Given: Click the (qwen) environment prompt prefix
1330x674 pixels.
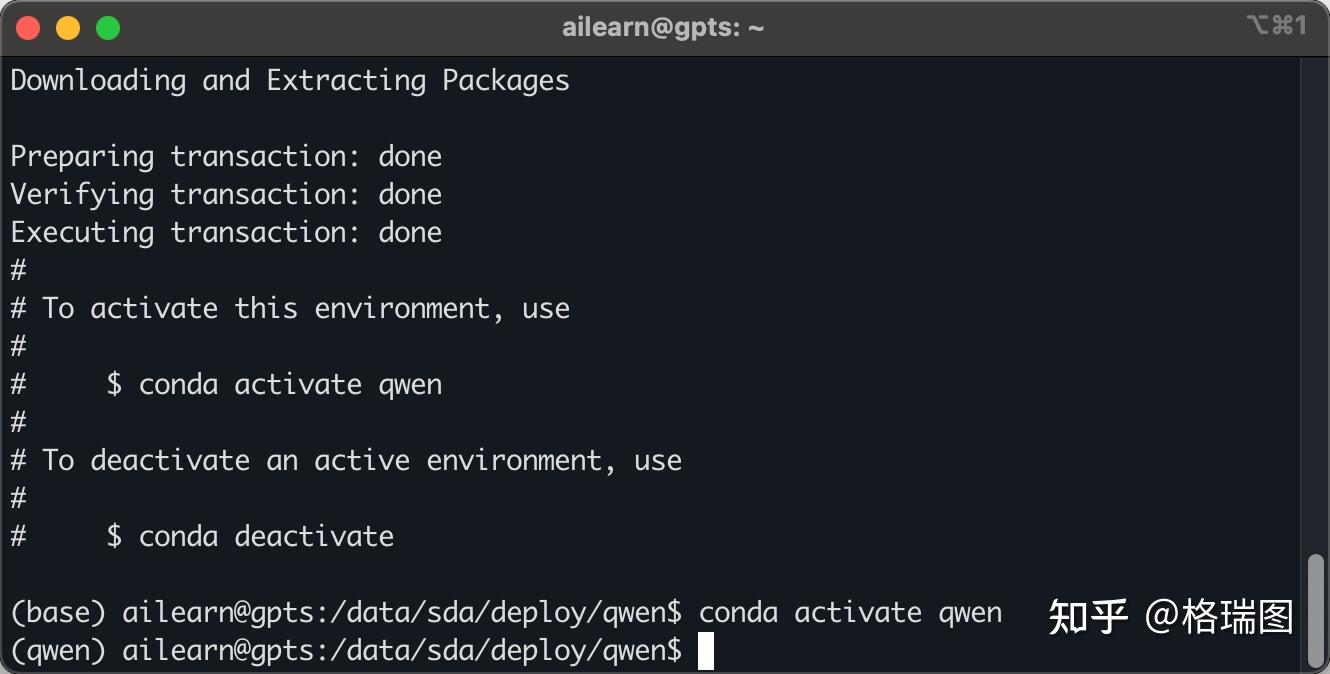Looking at the screenshot, I should tap(58, 651).
